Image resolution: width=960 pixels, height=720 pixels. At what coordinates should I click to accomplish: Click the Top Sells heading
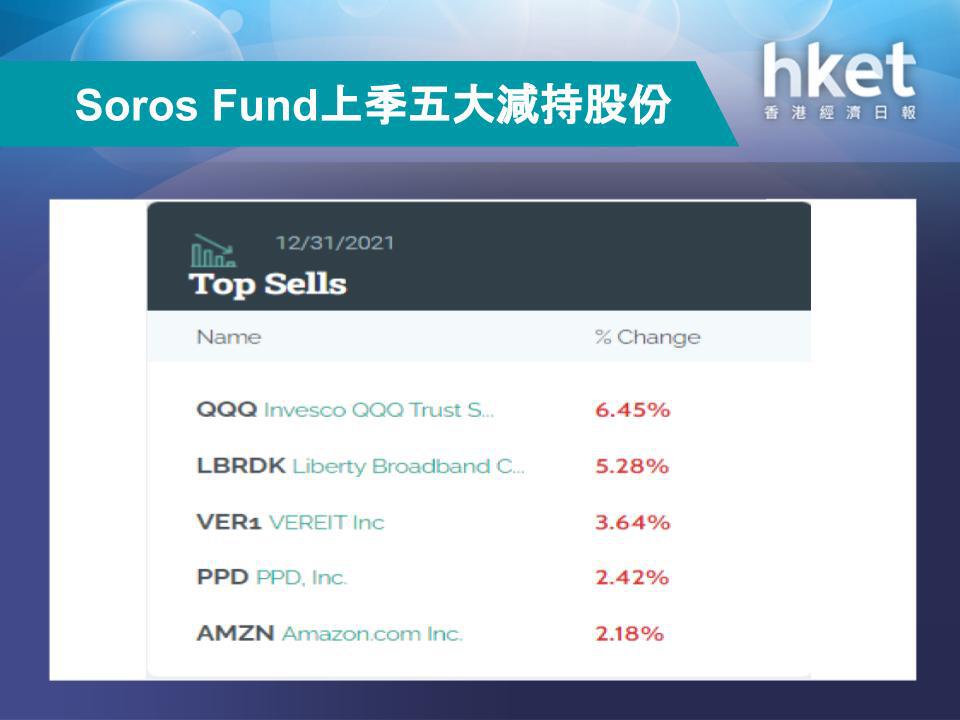(x=268, y=284)
